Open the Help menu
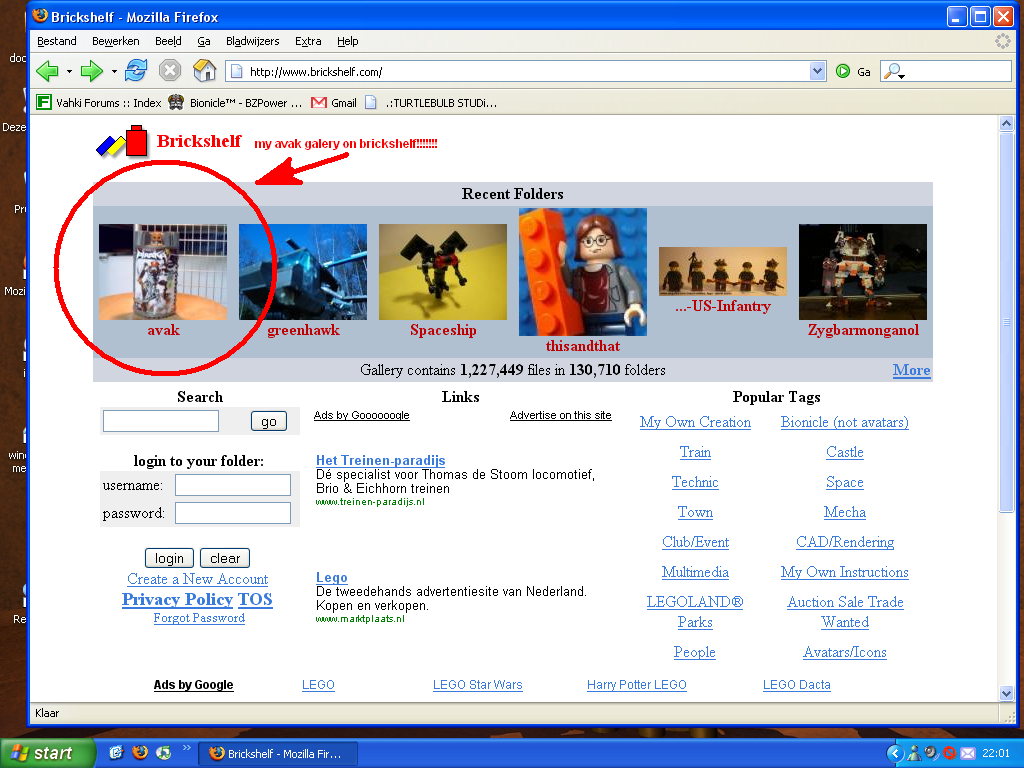Viewport: 1024px width, 768px height. click(x=347, y=41)
